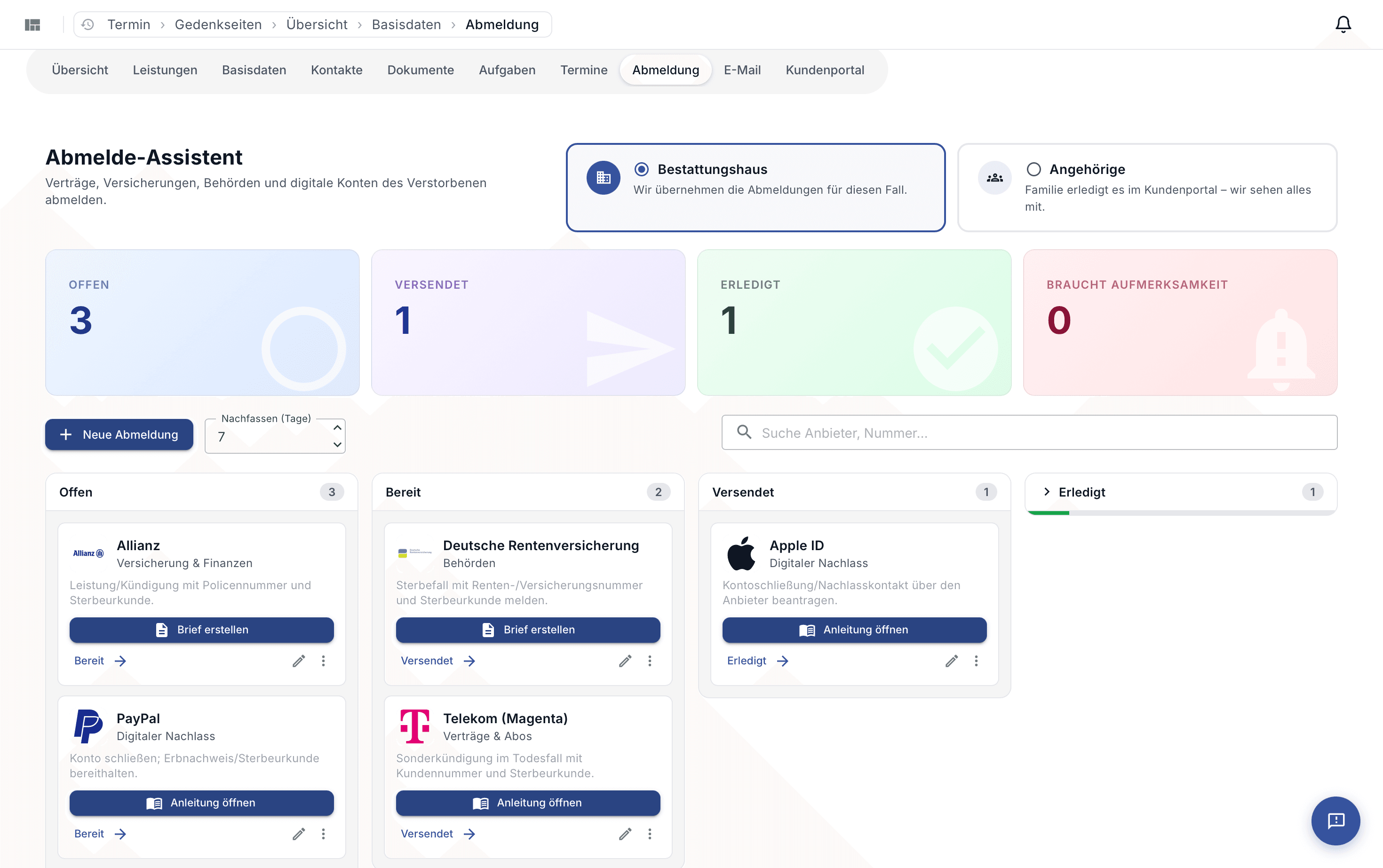
Task: Open the chat feedback bubble
Action: pos(1335,821)
